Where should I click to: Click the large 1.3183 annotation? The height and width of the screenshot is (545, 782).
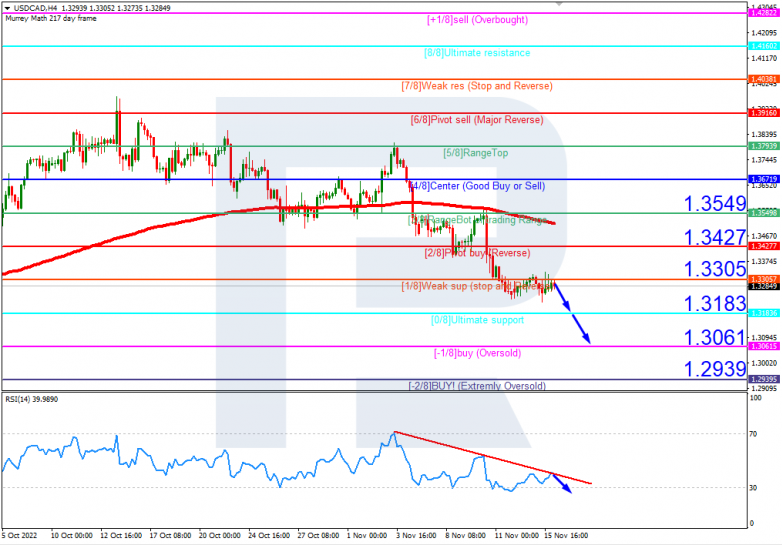[x=715, y=304]
